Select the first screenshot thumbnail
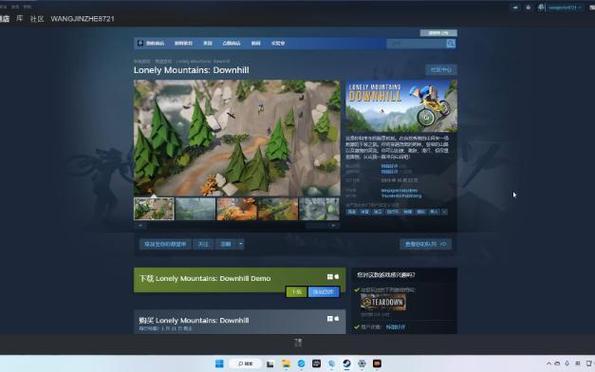Viewport: 595px width, 372px height. (x=154, y=208)
